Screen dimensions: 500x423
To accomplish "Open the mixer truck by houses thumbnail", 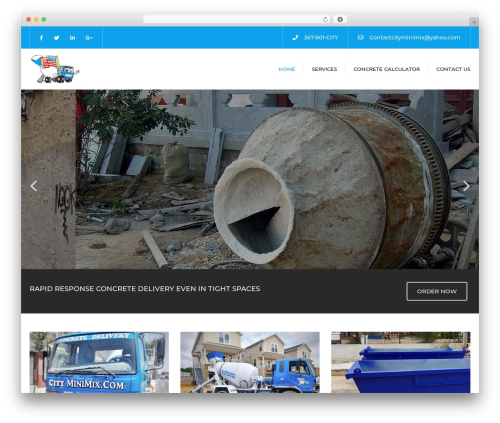I will (250, 362).
